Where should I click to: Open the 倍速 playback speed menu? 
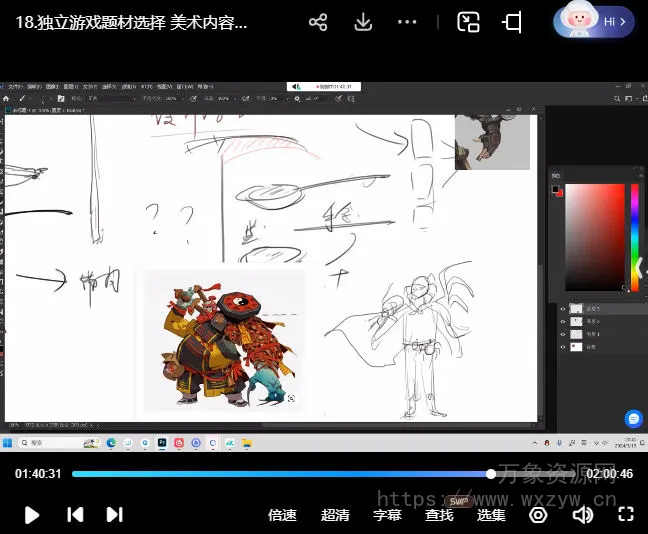283,515
